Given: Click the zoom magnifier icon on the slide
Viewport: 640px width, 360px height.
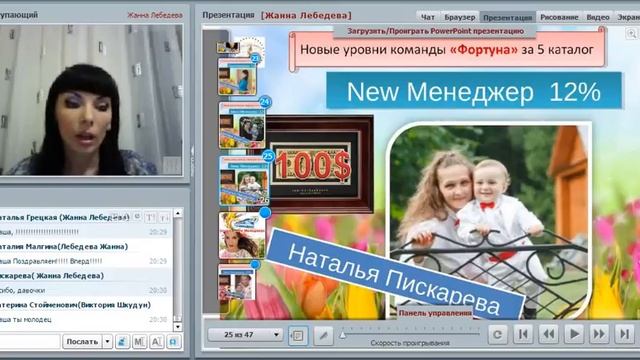Looking at the screenshot, I should click(632, 34).
